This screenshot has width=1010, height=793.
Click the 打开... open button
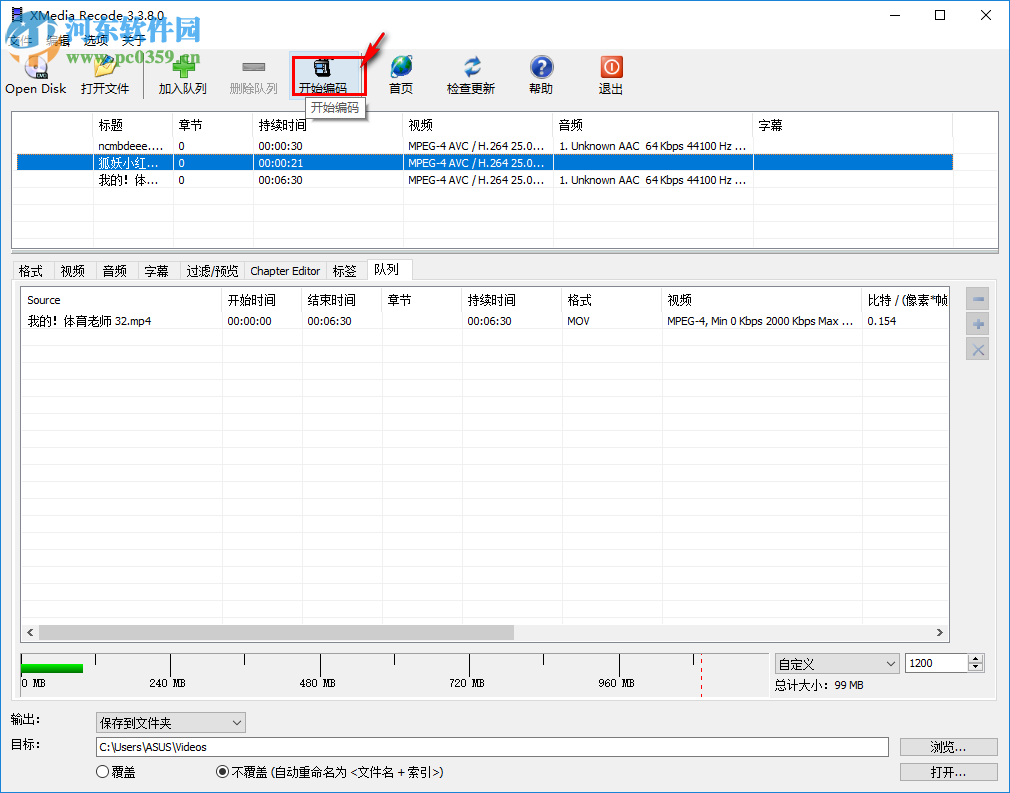click(x=948, y=771)
